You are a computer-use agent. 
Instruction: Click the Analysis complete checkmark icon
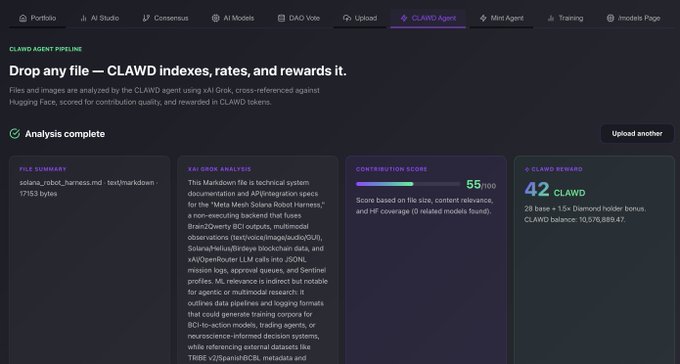[x=15, y=134]
